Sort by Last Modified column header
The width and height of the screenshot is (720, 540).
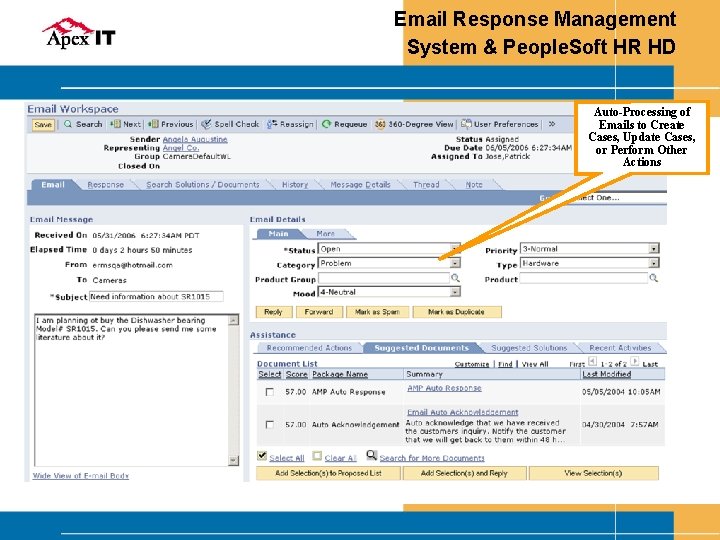click(606, 374)
